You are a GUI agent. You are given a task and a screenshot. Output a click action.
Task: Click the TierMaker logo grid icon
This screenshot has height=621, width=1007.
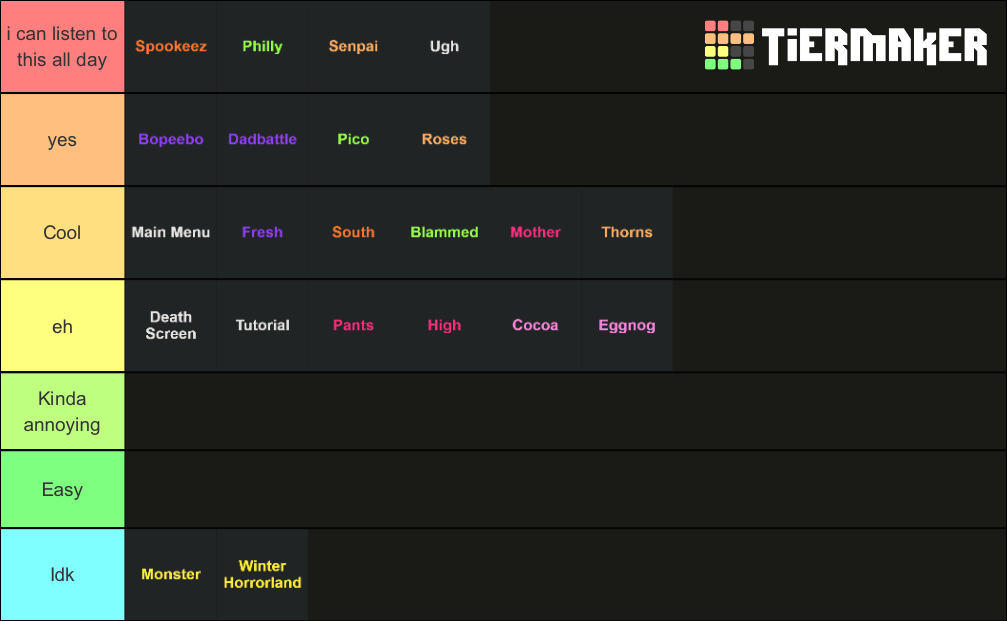pos(729,45)
